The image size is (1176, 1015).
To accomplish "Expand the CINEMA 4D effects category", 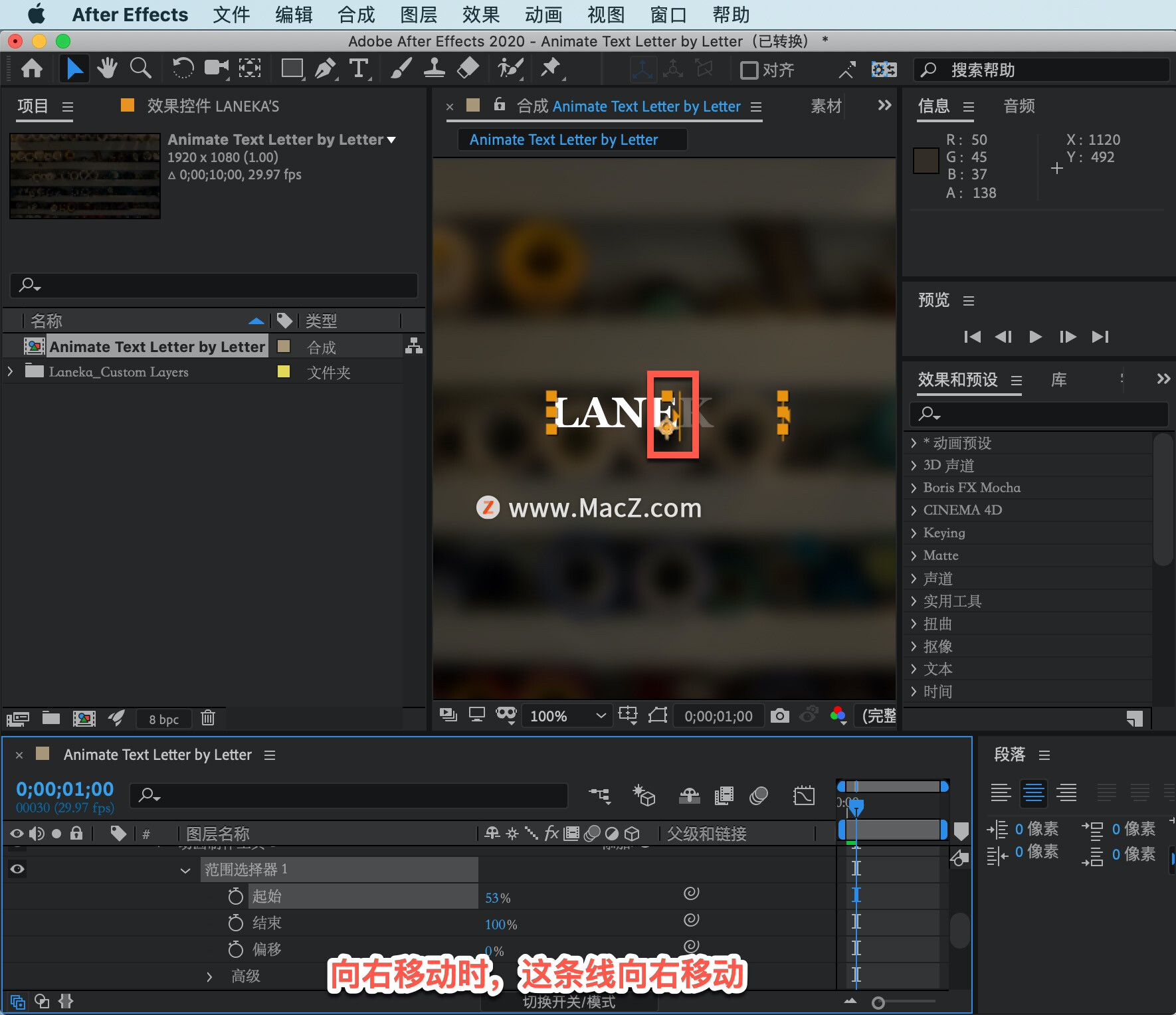I will (x=914, y=511).
